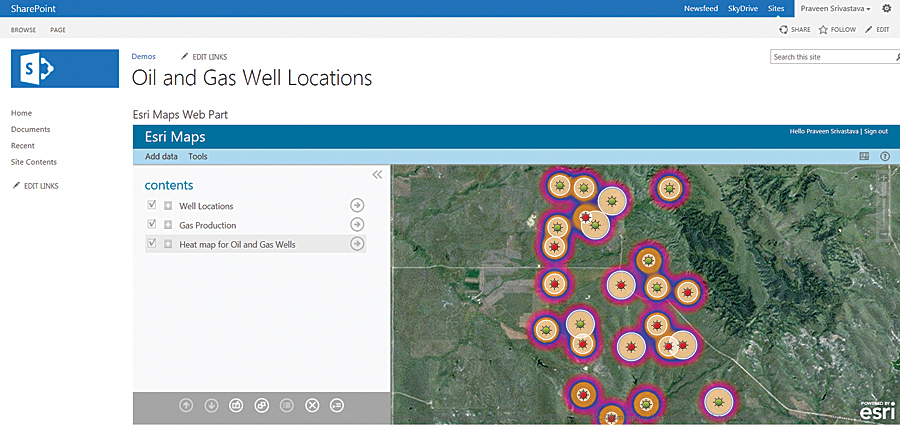Open the Tools menu
The image size is (900, 426).
tap(198, 156)
